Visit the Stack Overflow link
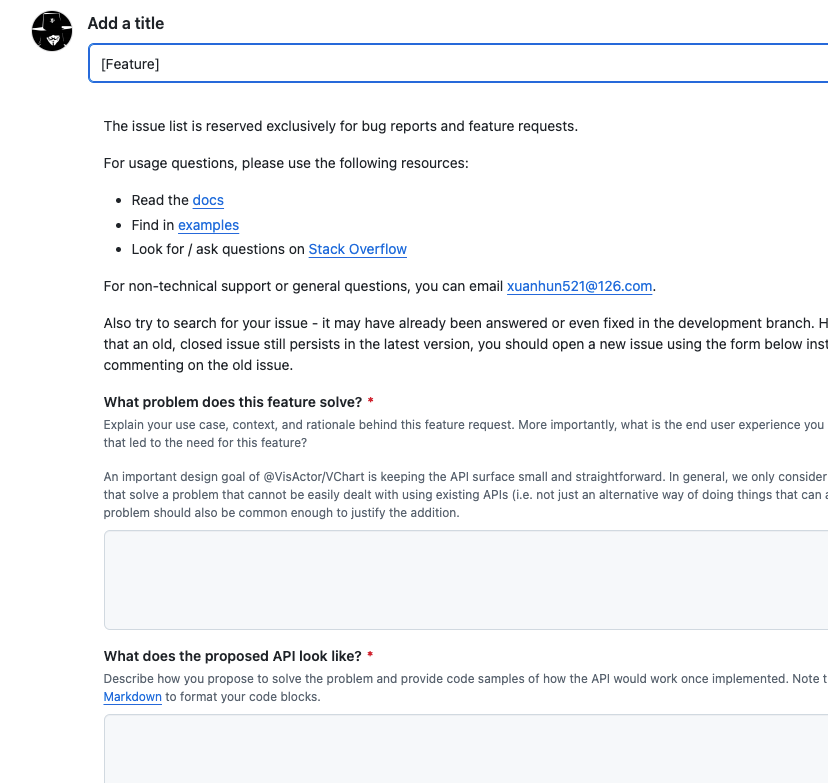 pos(357,249)
